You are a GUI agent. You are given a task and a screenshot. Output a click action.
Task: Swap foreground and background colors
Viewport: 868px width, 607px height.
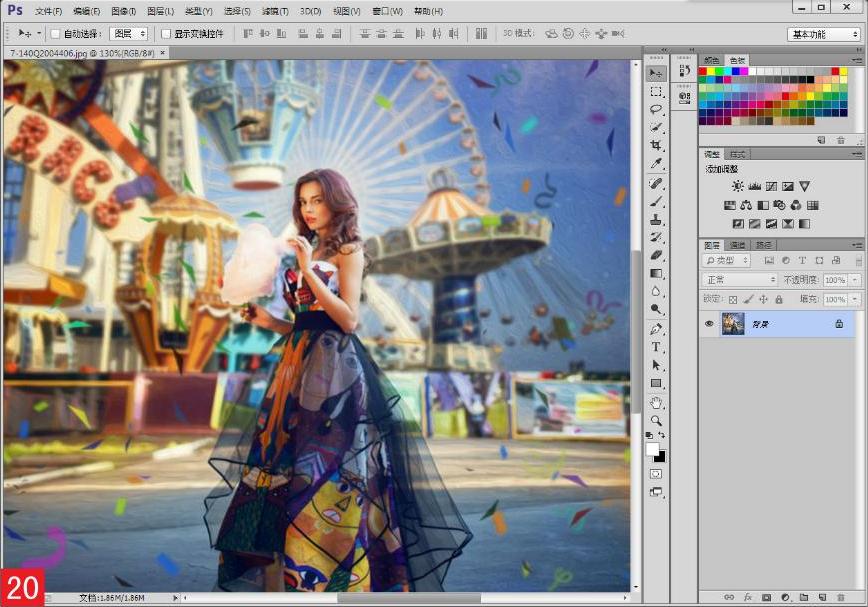(x=662, y=435)
